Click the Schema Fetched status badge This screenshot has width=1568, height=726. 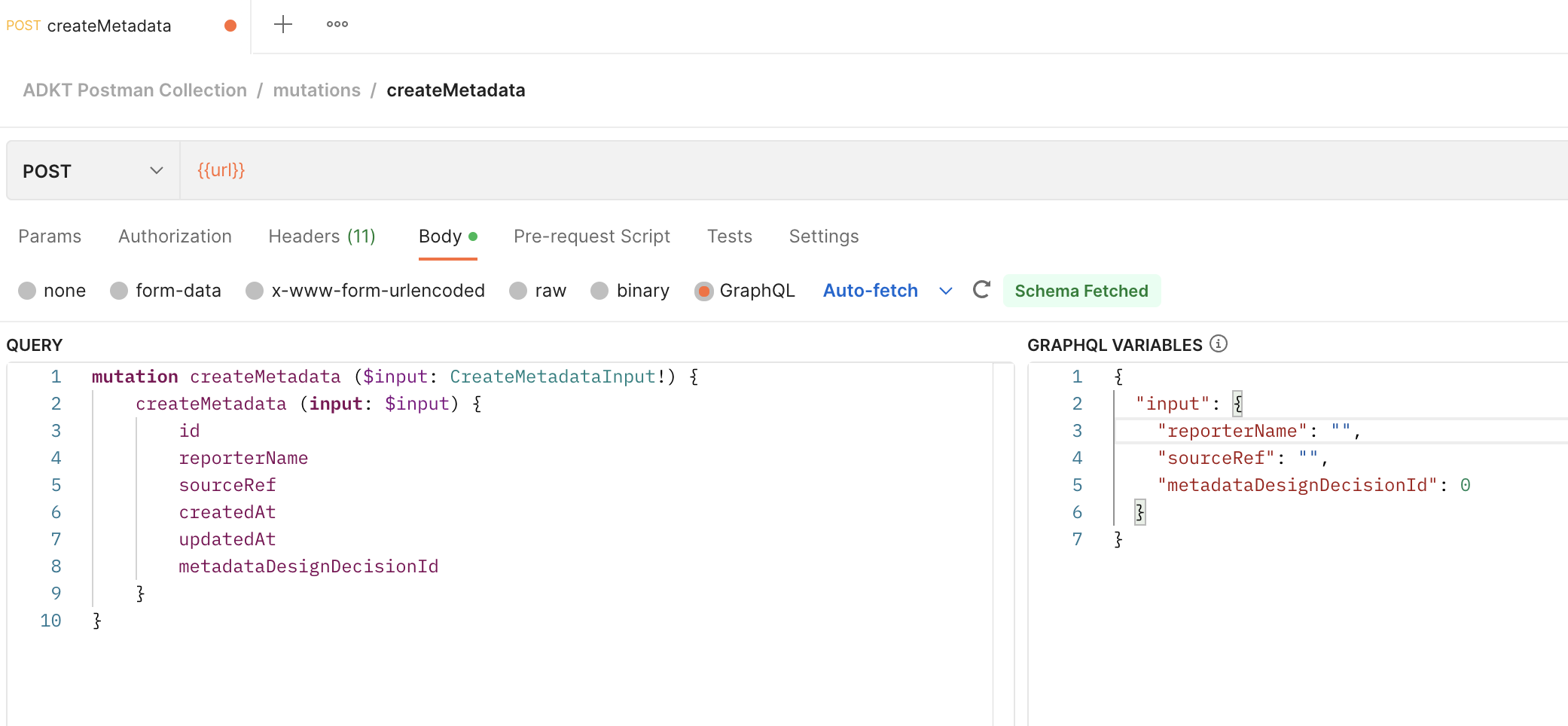1082,291
